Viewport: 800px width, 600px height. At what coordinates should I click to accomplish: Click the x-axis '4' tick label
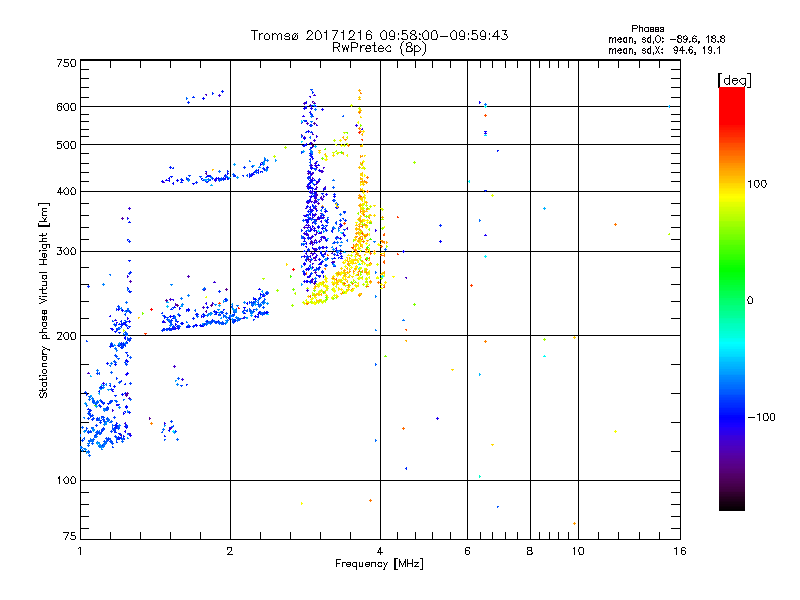click(x=380, y=551)
